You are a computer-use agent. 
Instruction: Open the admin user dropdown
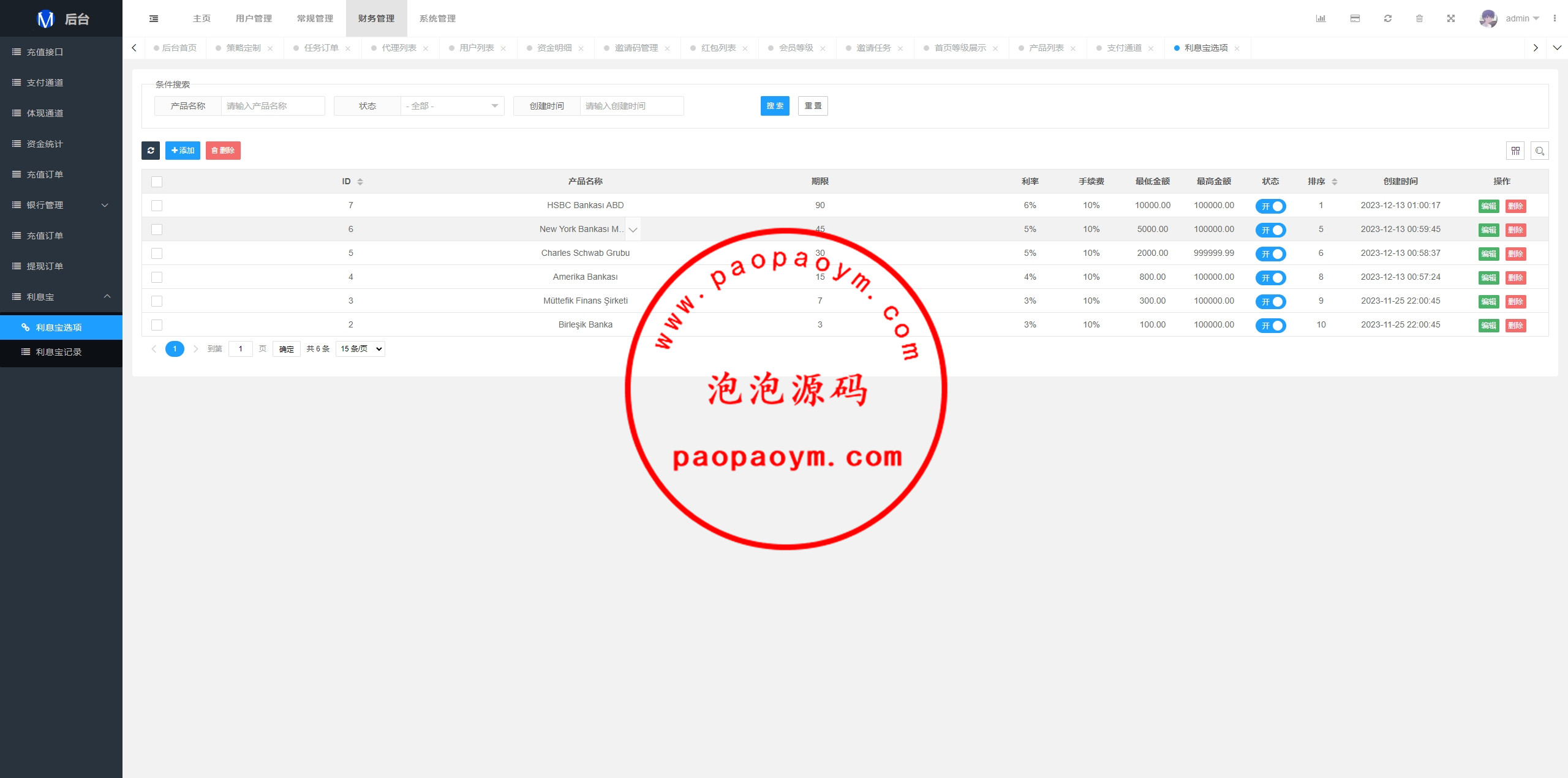[1522, 18]
